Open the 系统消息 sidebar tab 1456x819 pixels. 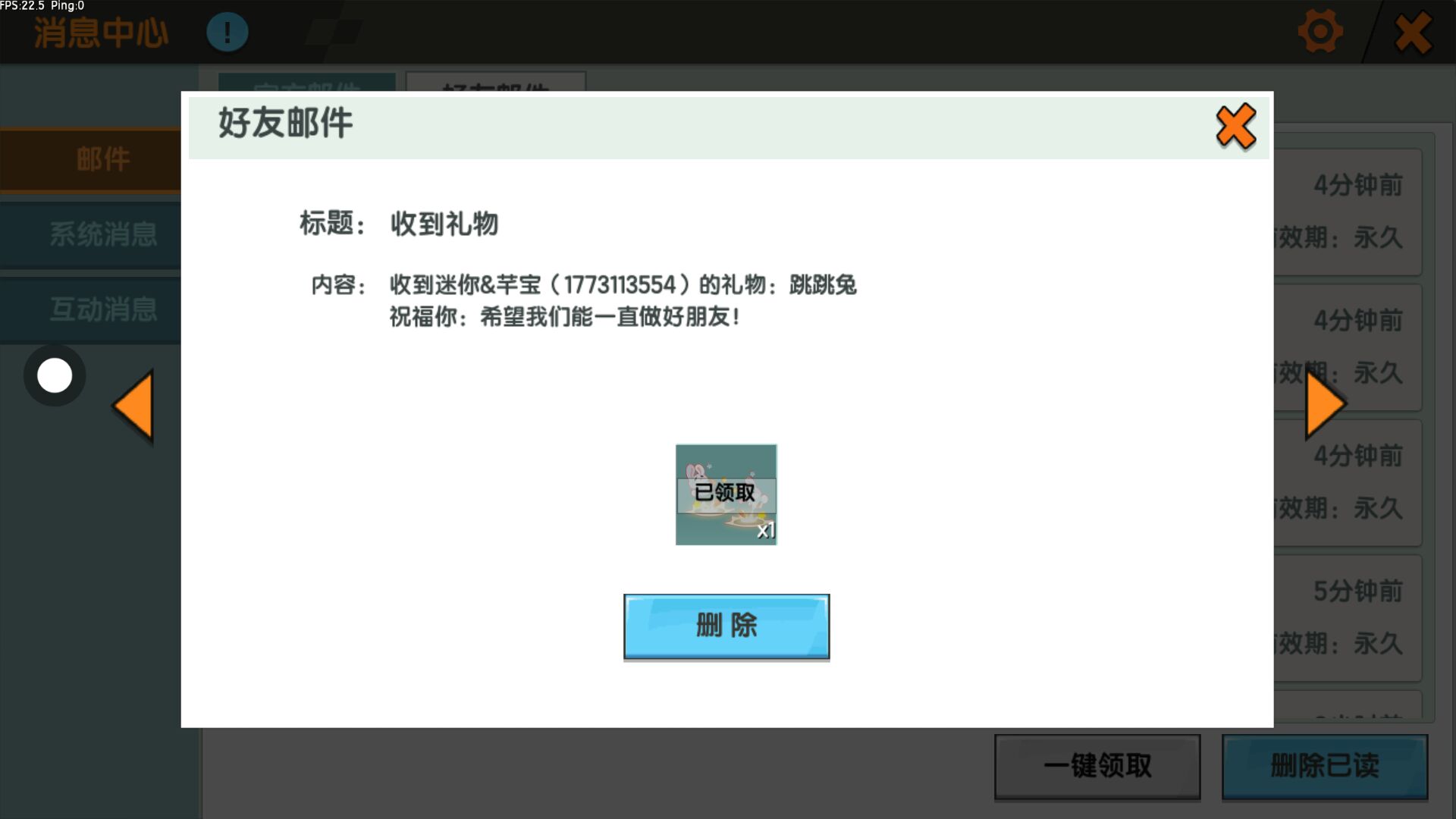(x=102, y=234)
